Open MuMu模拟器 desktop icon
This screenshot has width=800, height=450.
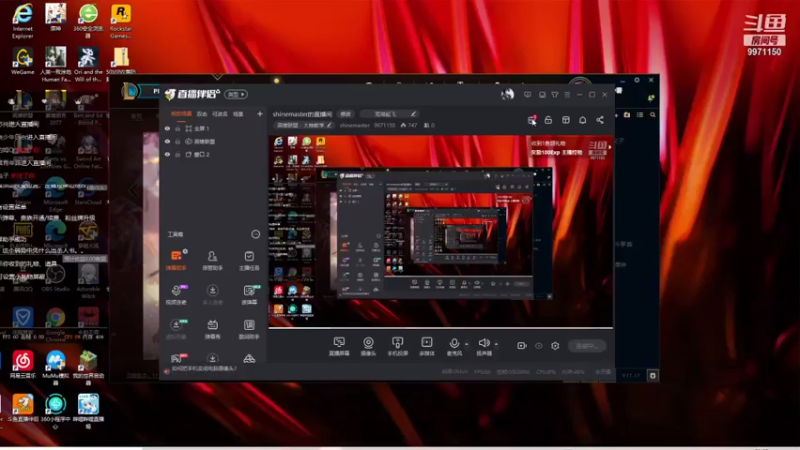pos(55,366)
